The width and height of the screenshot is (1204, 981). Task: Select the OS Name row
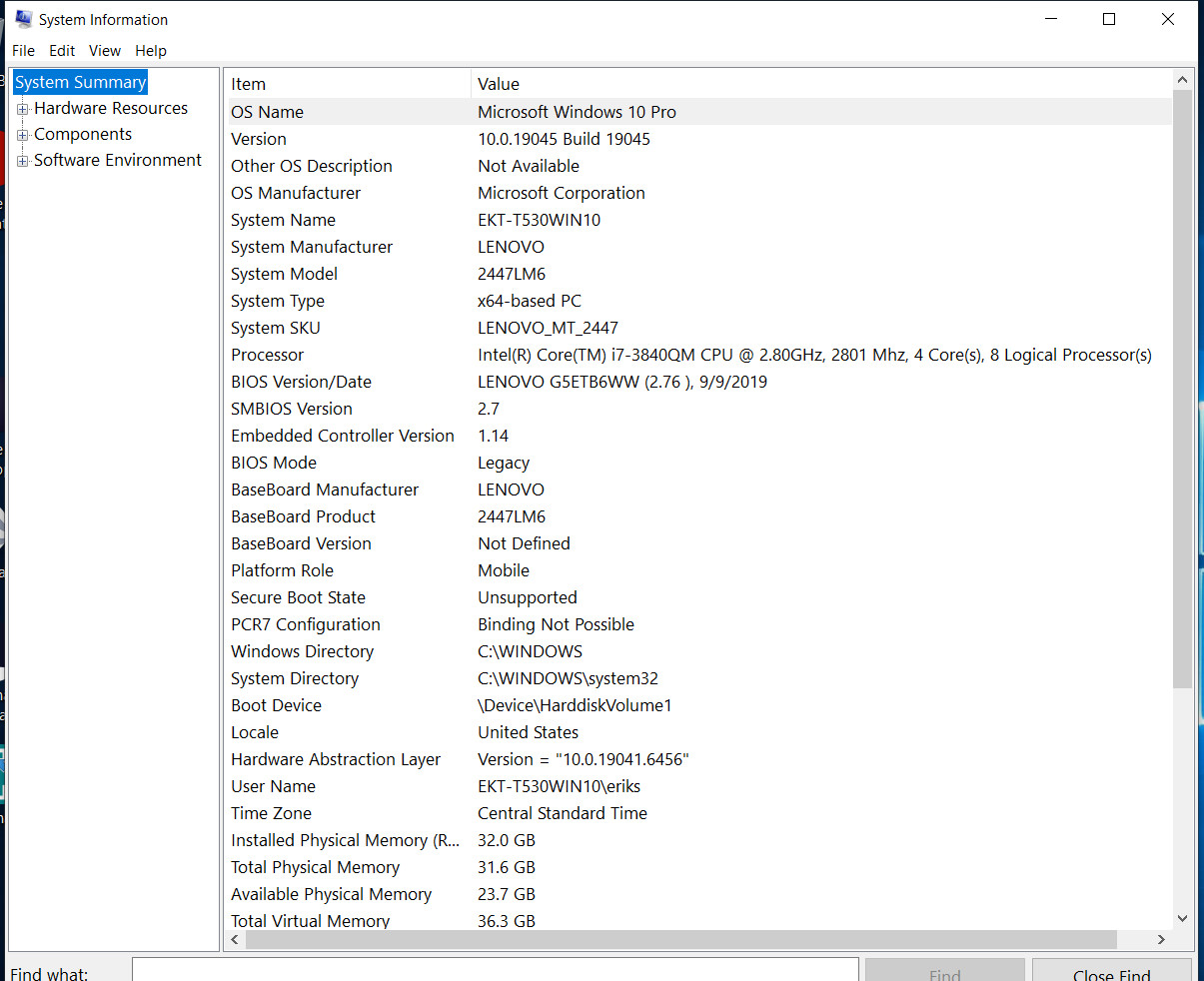[x=698, y=112]
